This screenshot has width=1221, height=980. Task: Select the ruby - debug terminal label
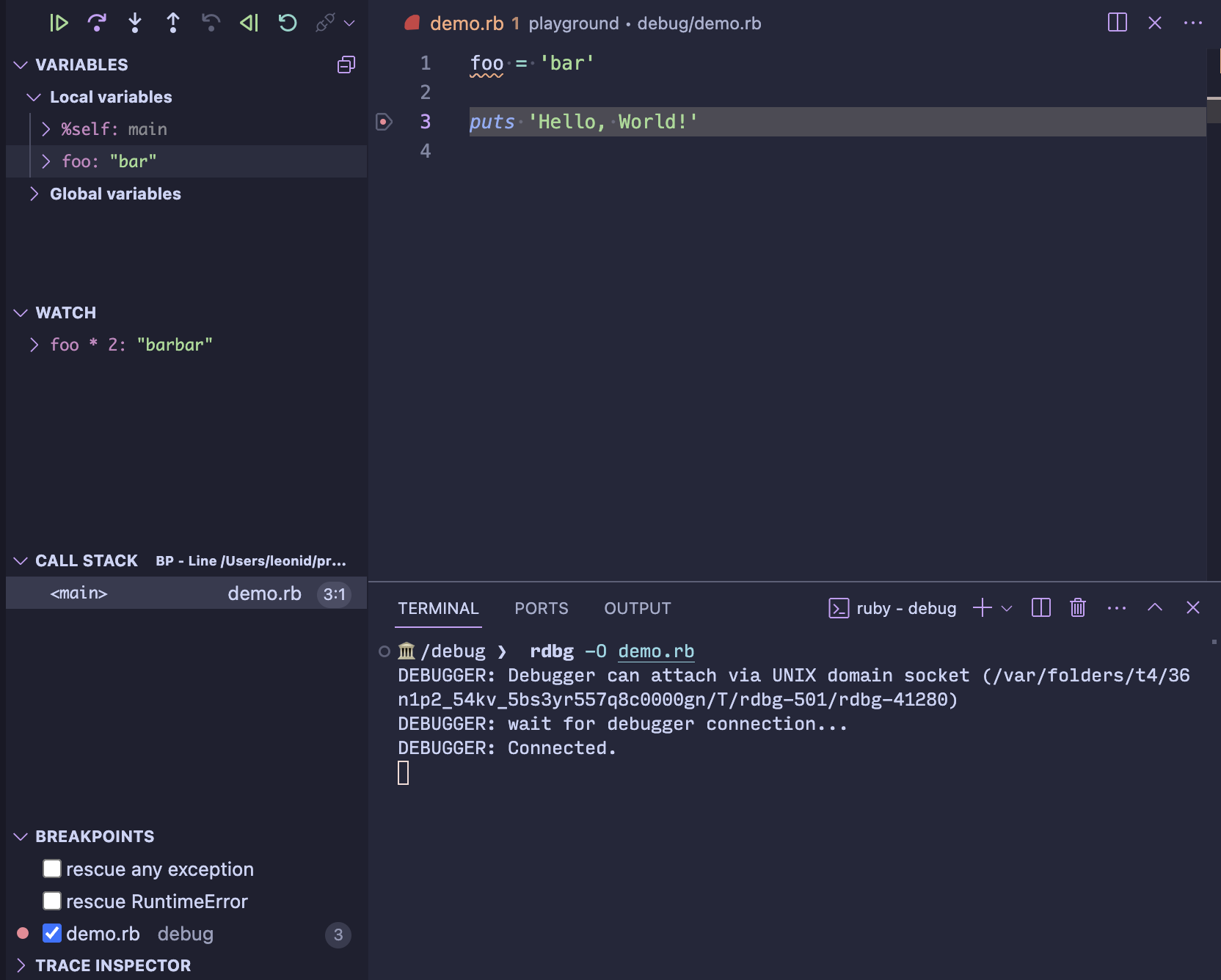click(x=906, y=608)
